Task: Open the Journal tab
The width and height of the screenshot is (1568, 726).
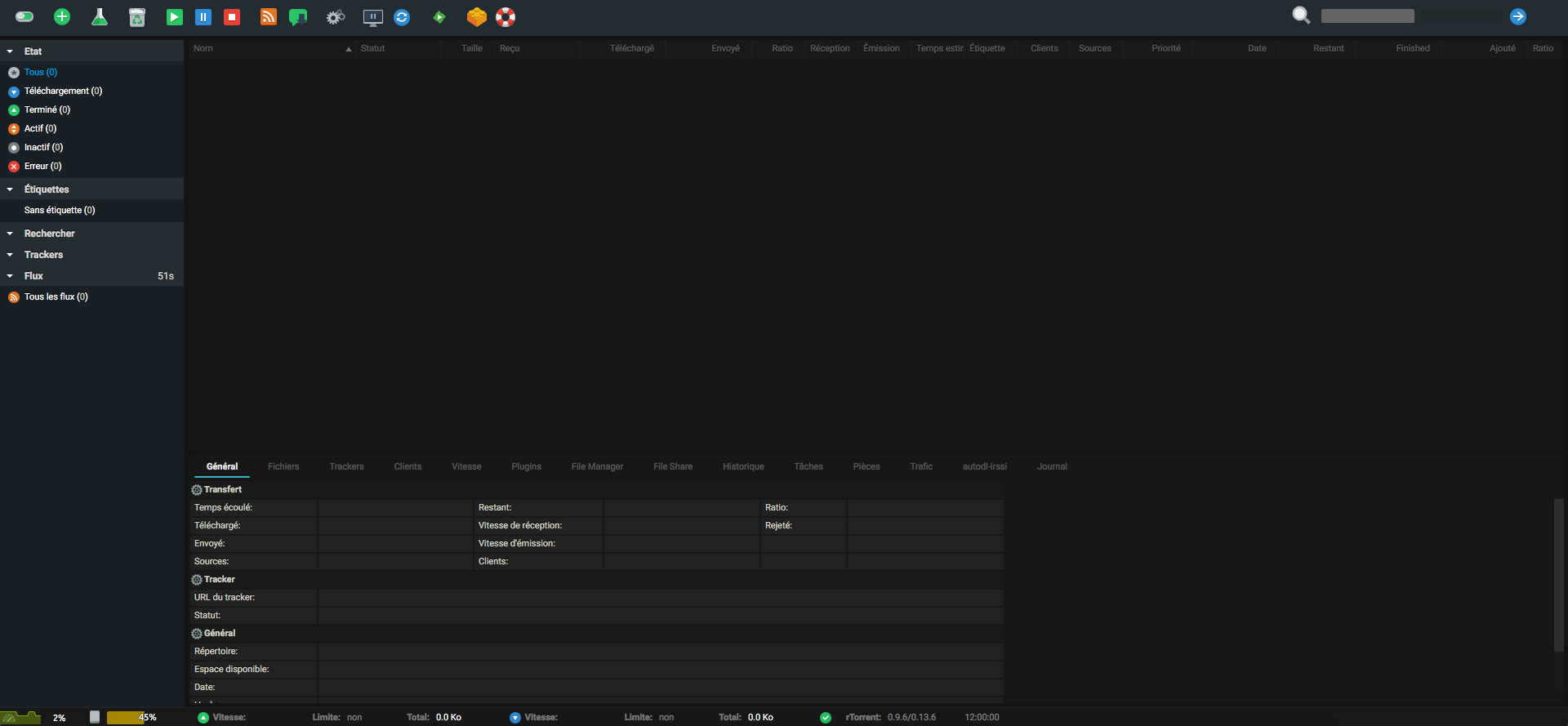Action: [1052, 466]
